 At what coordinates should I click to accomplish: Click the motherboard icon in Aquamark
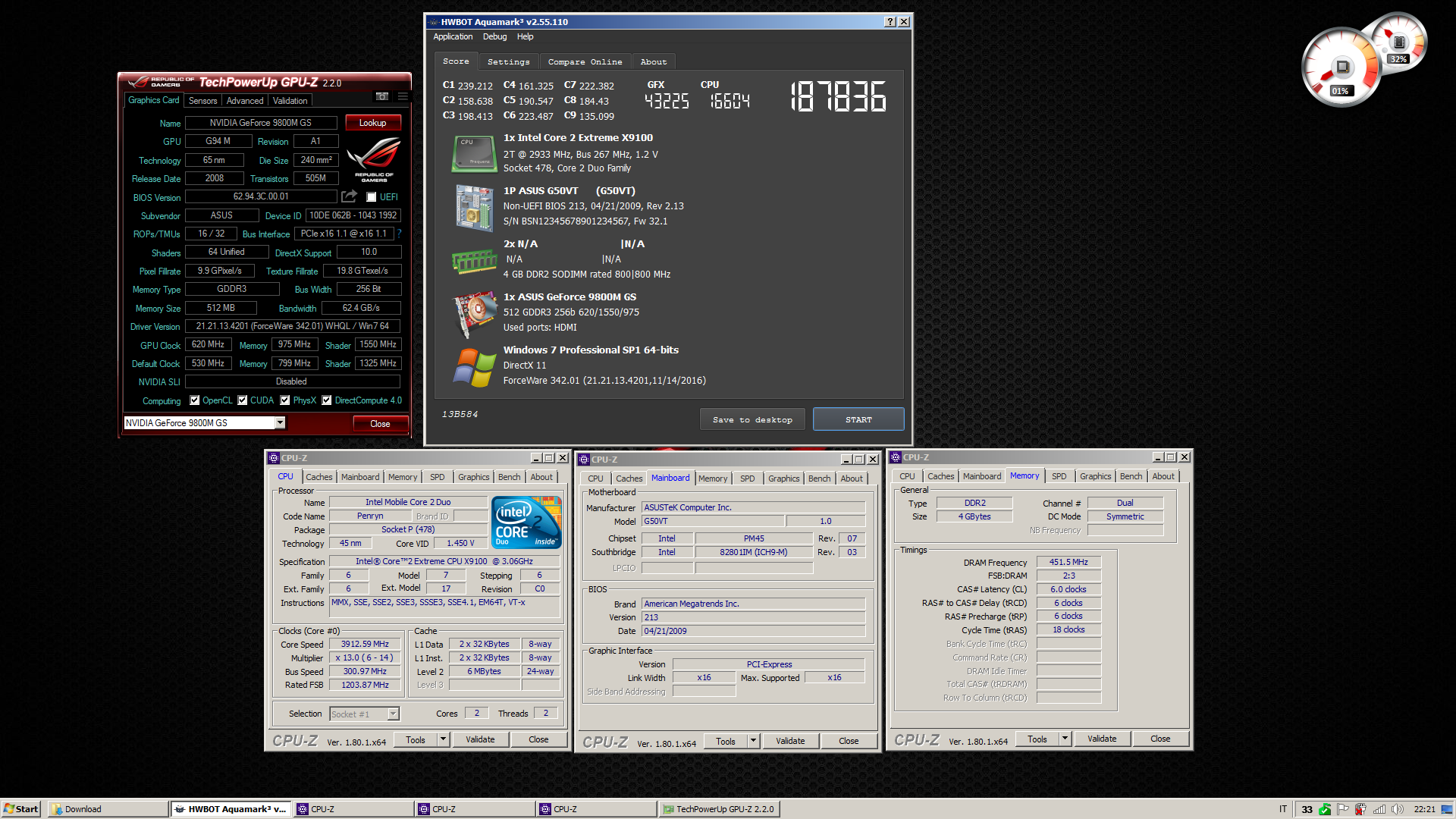coord(475,207)
